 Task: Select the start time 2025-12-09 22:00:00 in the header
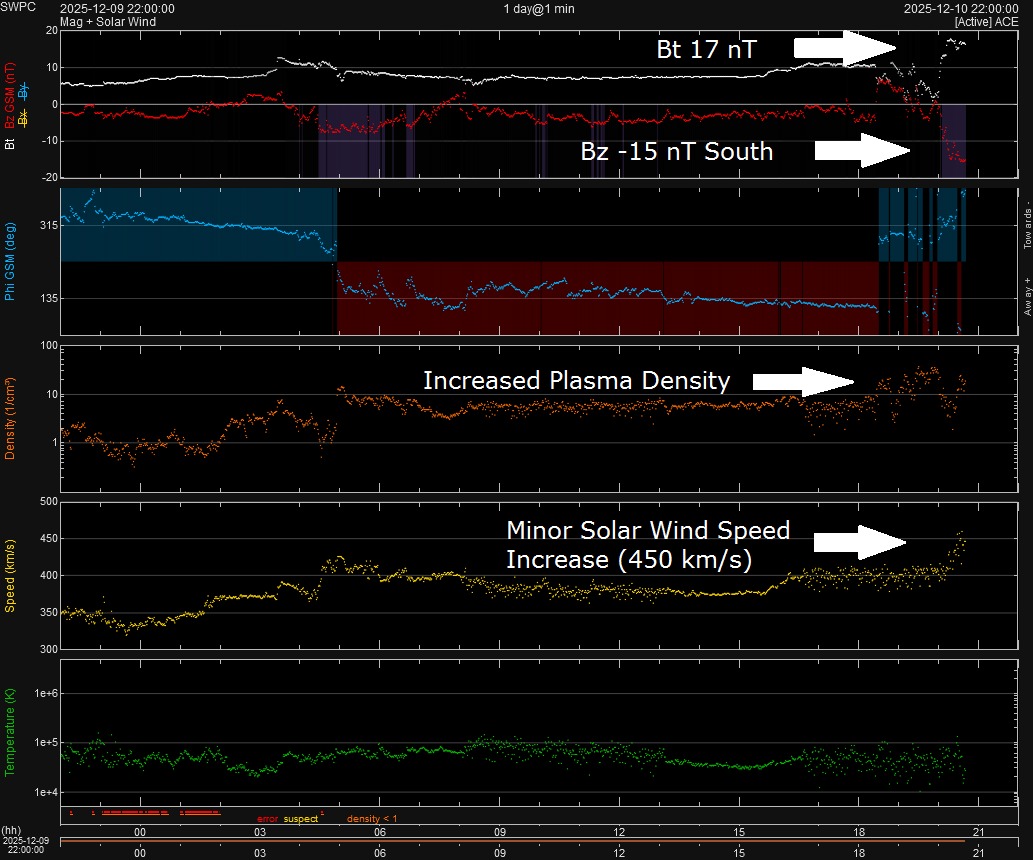coord(117,9)
